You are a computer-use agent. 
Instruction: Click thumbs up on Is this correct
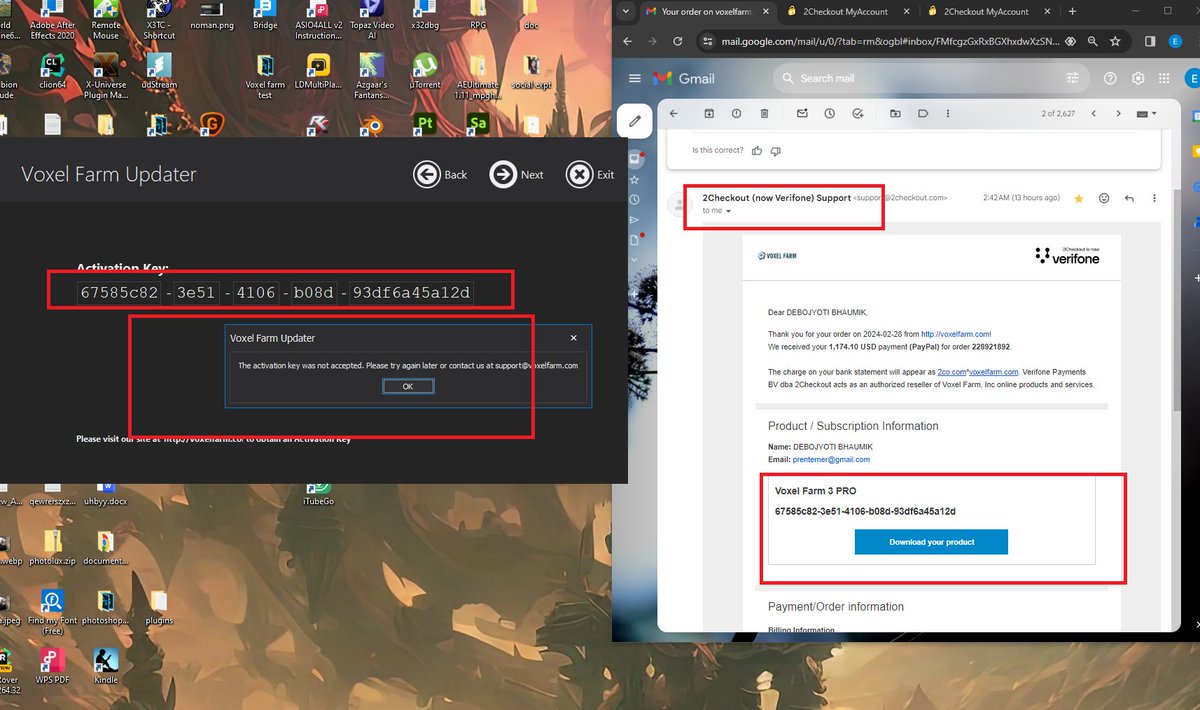pyautogui.click(x=757, y=151)
